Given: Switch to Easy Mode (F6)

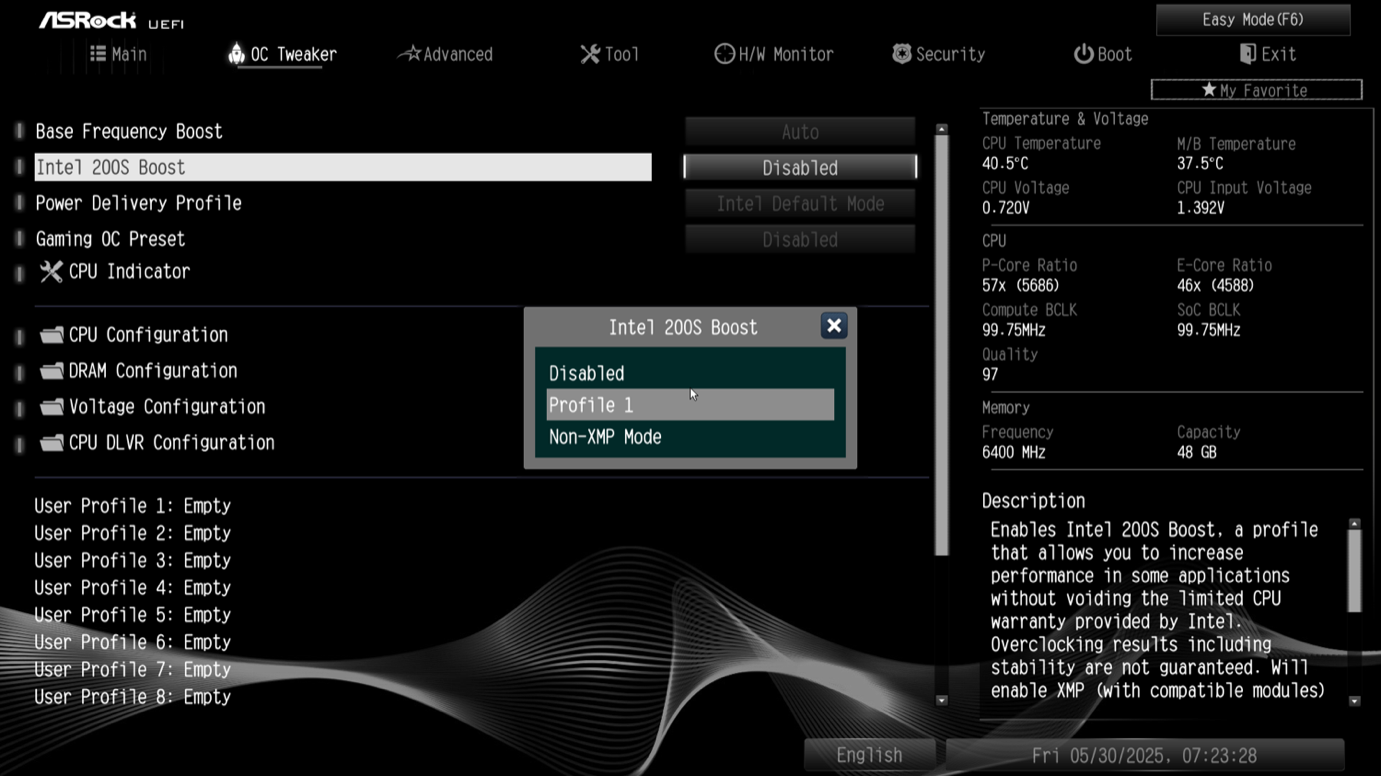Looking at the screenshot, I should pos(1252,20).
